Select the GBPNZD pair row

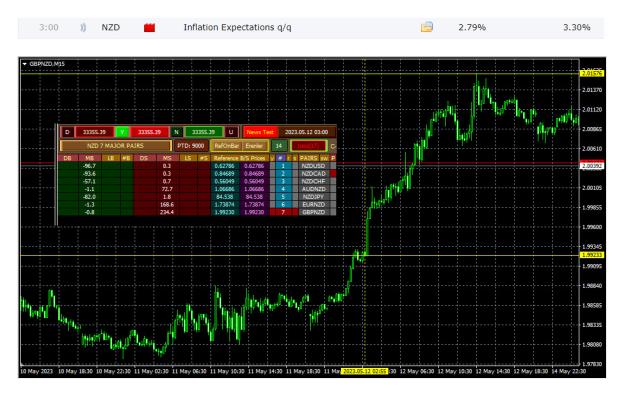[313, 212]
